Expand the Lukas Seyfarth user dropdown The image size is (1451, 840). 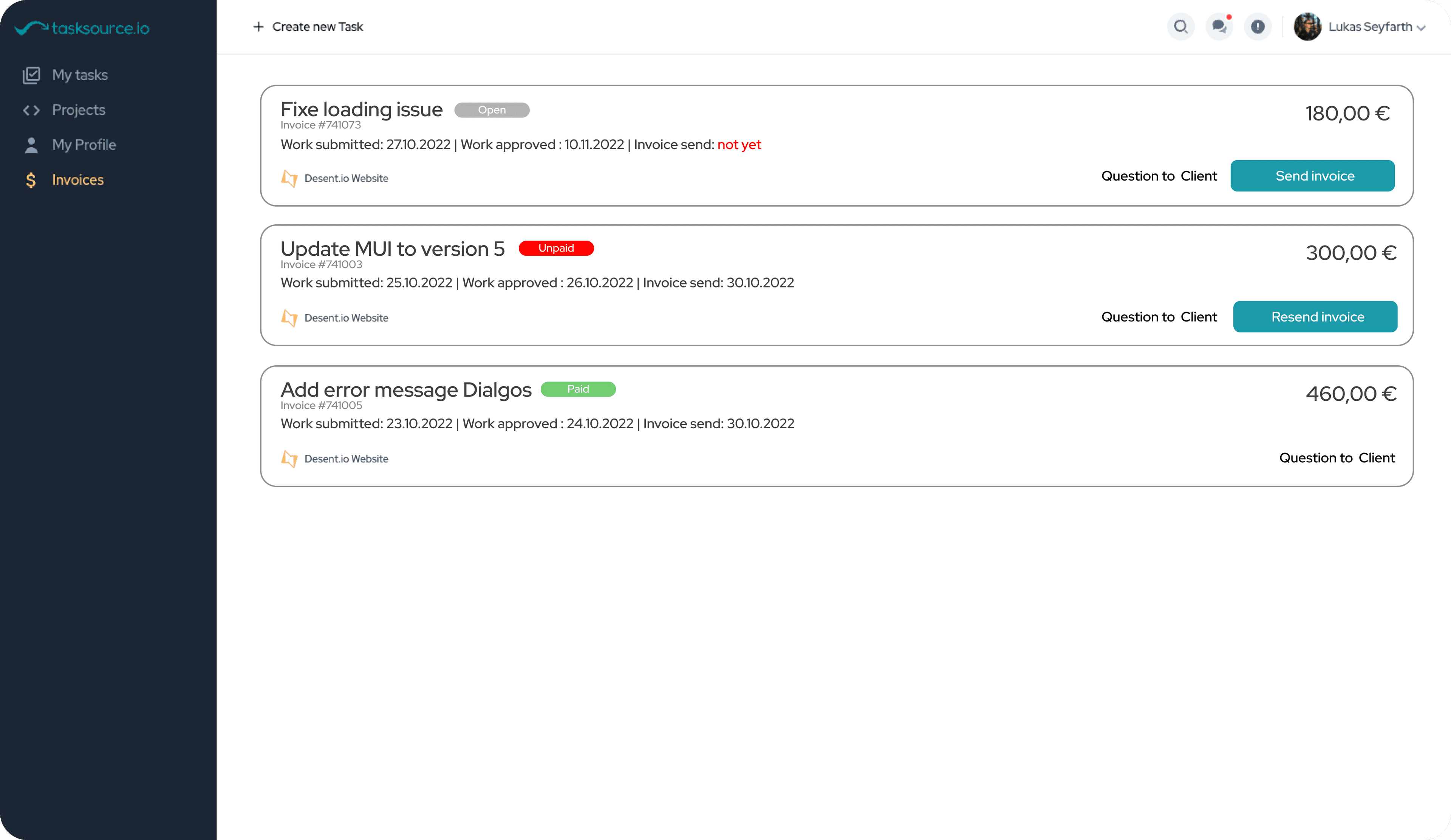click(x=1421, y=28)
